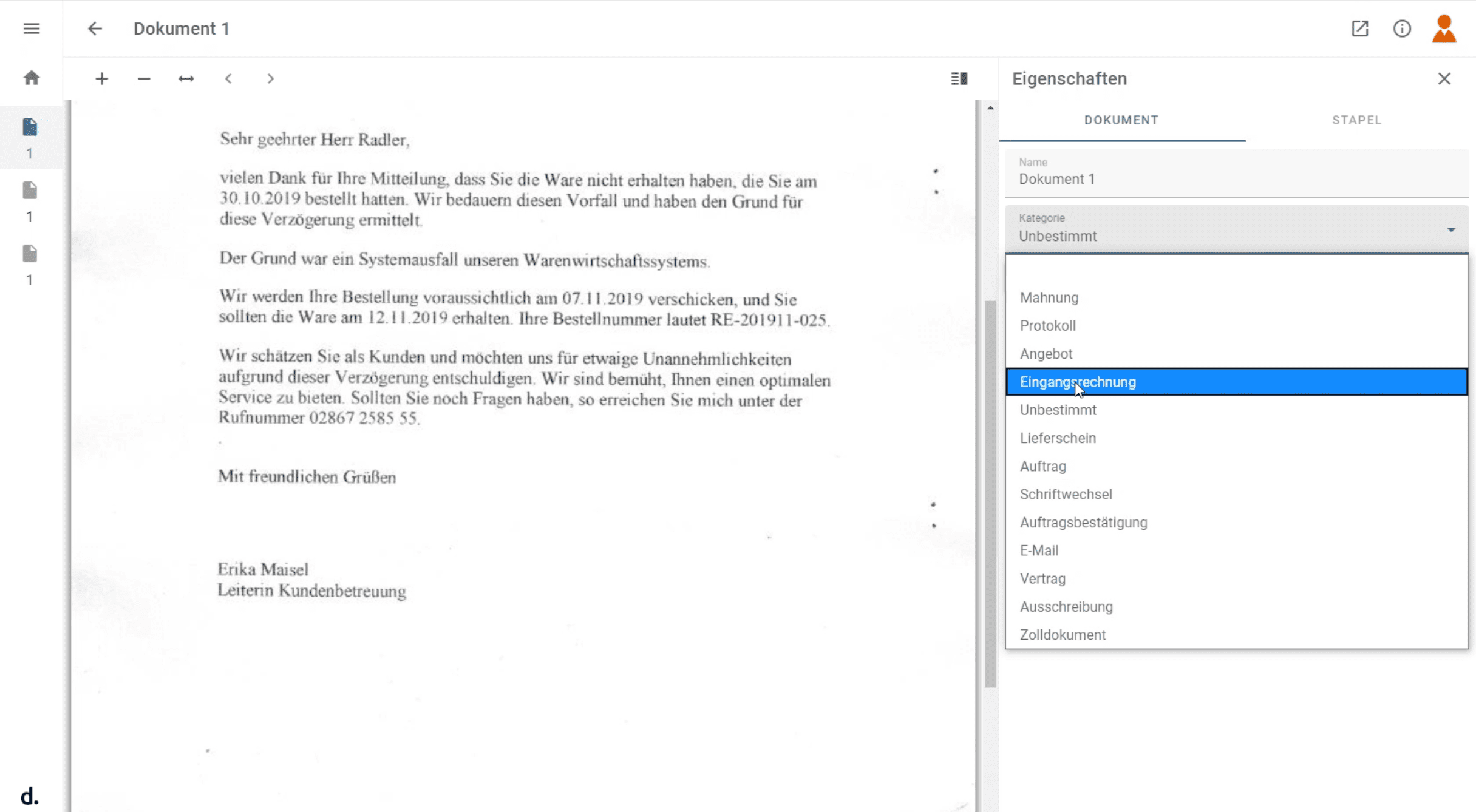This screenshot has height=812, width=1476.
Task: Click the d. logo in sidebar
Action: (29, 796)
